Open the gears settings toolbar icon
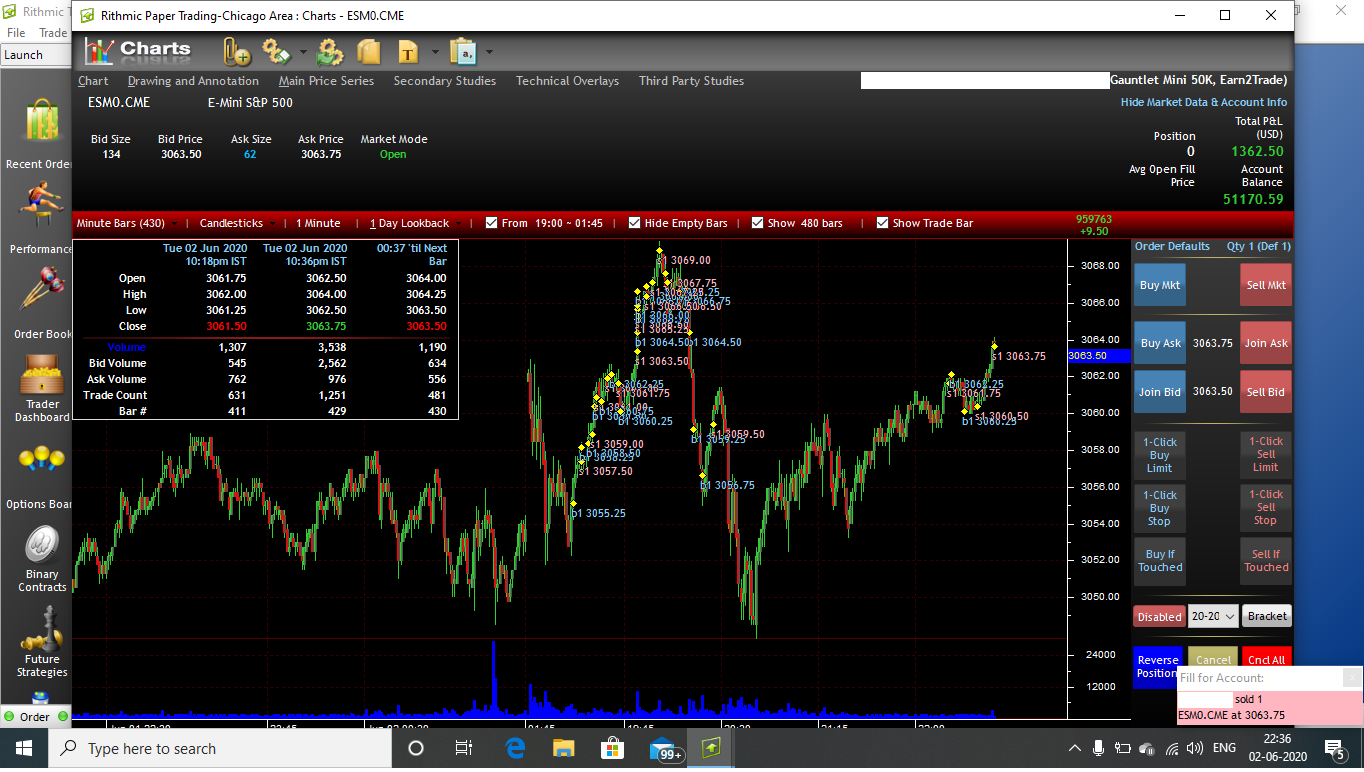This screenshot has height=772, width=1364. [274, 51]
